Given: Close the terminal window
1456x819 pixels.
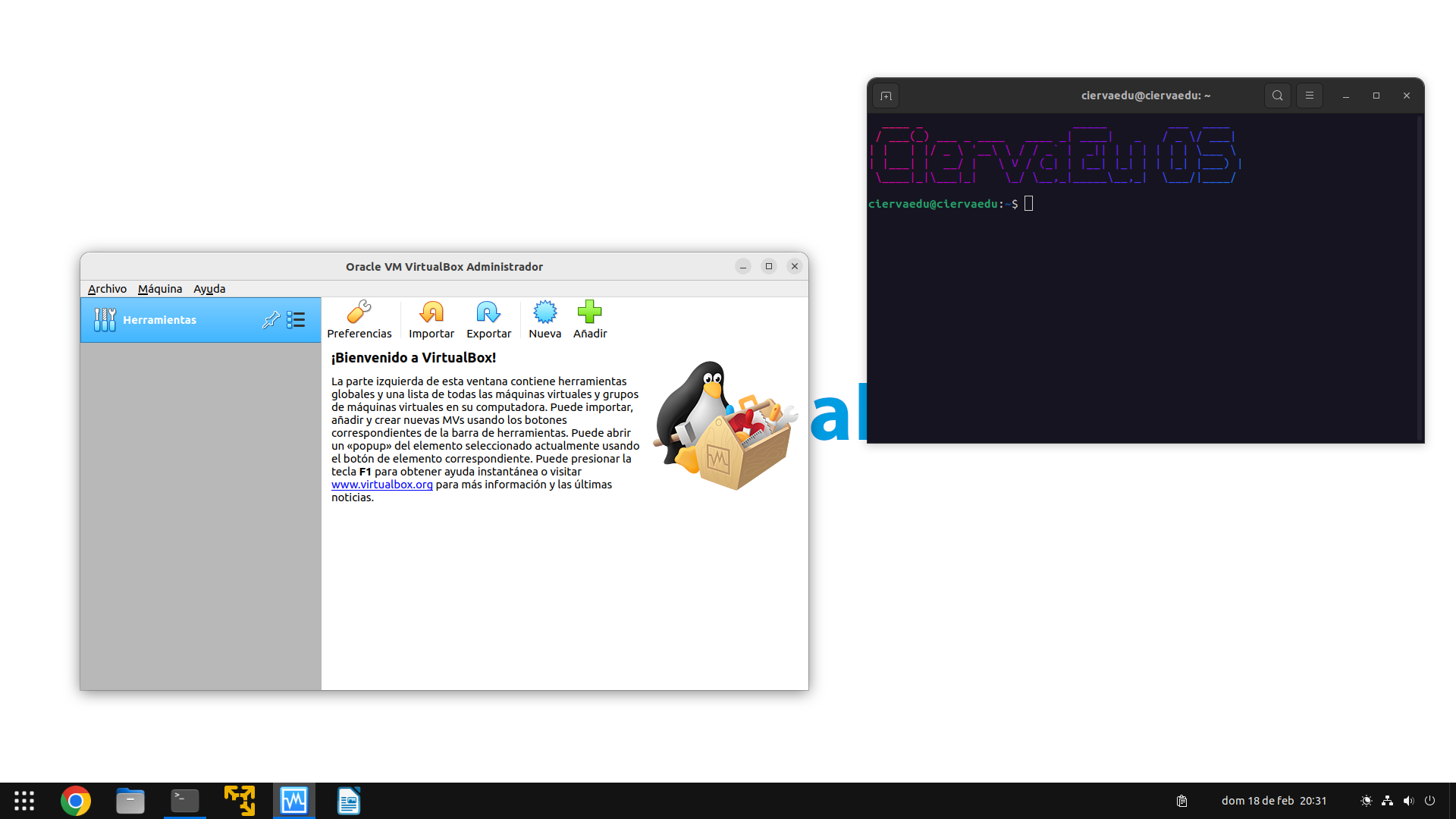Looking at the screenshot, I should [x=1407, y=96].
